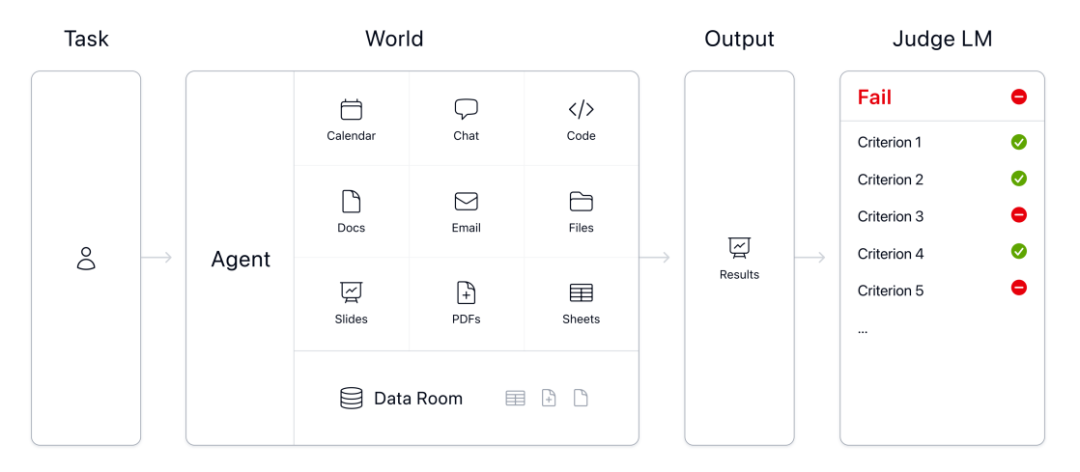This screenshot has width=1080, height=472.
Task: Click the "Criterion 4" text
Action: click(890, 254)
